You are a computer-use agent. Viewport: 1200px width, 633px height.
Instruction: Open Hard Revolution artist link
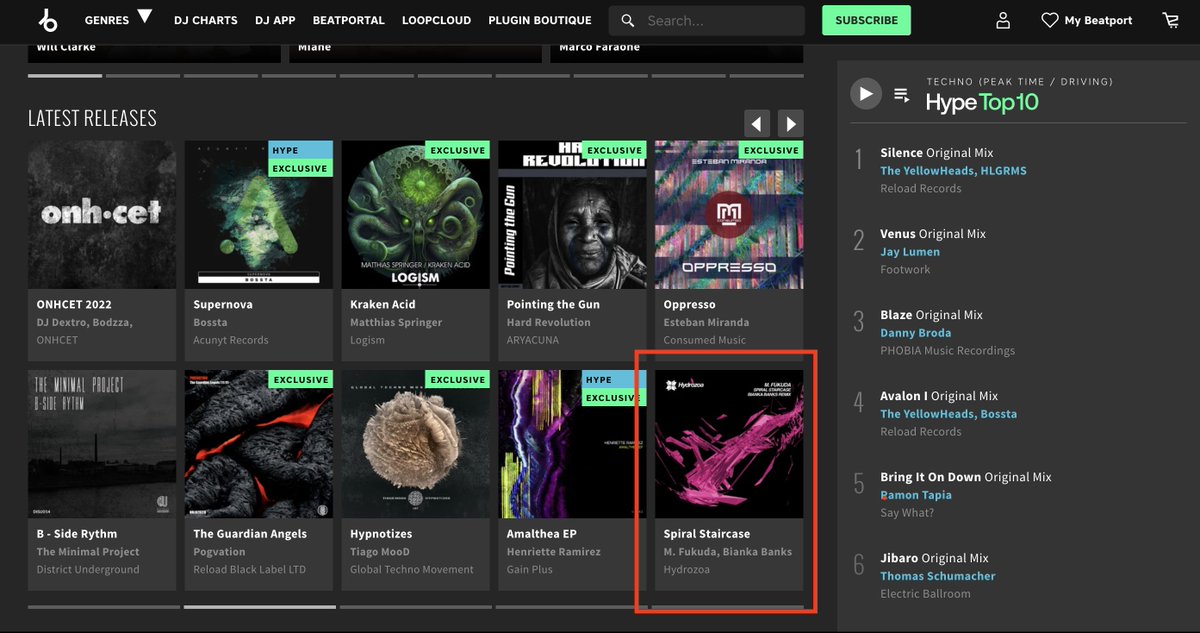(549, 322)
